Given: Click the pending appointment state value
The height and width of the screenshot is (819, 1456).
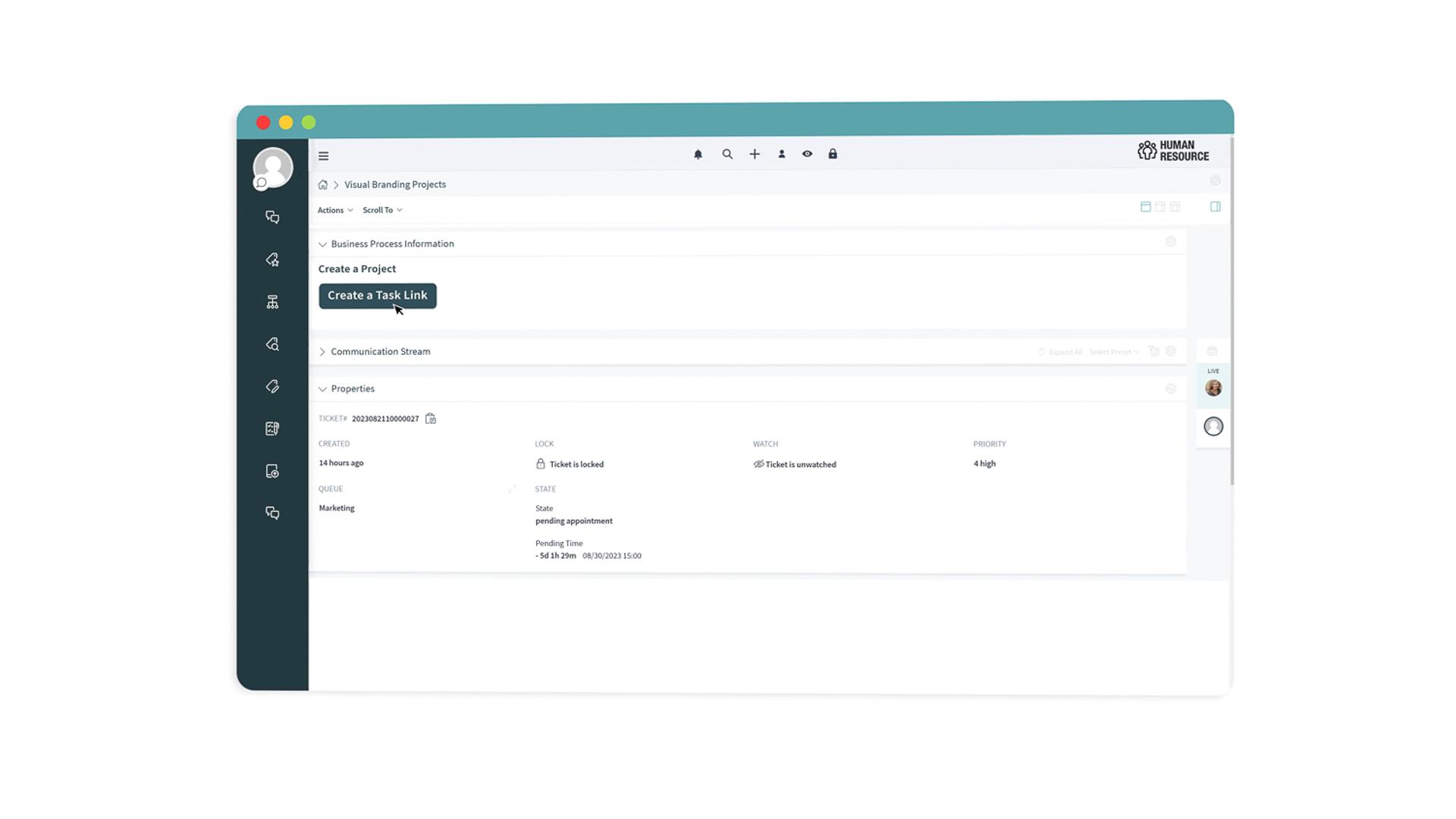Looking at the screenshot, I should [x=574, y=521].
